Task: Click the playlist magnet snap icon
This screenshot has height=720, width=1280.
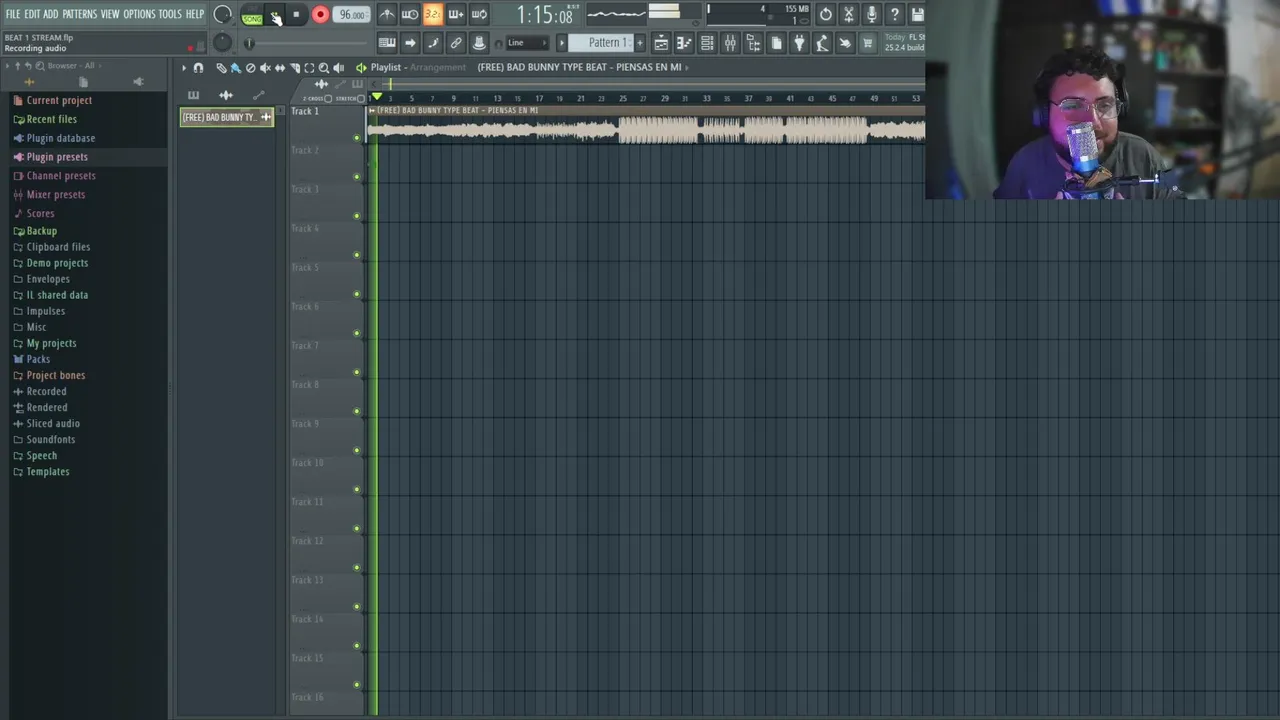Action: coord(198,67)
